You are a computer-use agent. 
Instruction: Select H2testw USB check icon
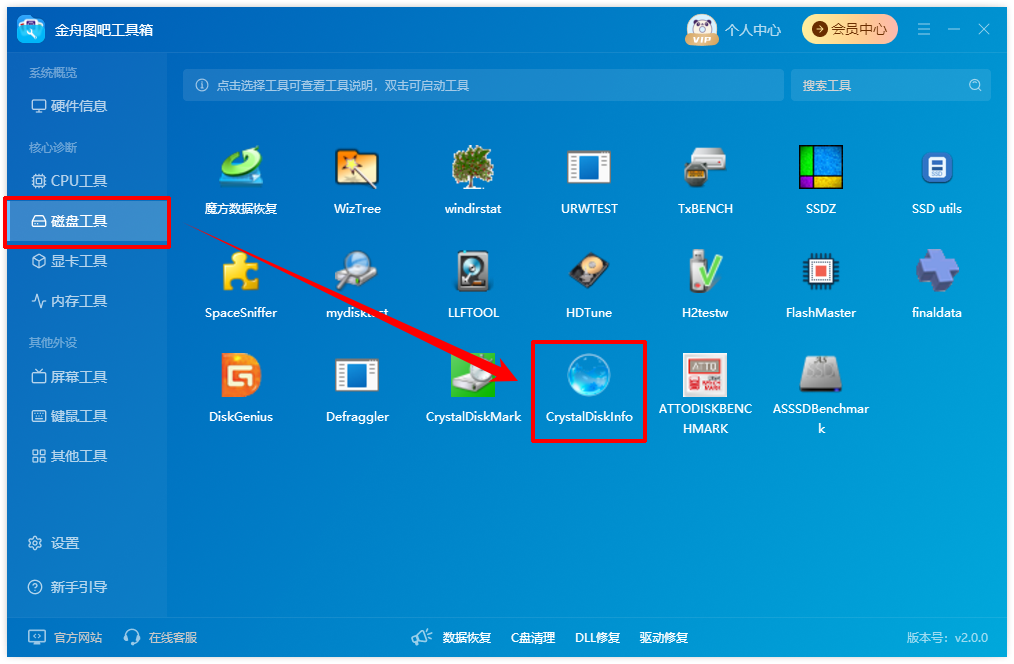coord(705,271)
